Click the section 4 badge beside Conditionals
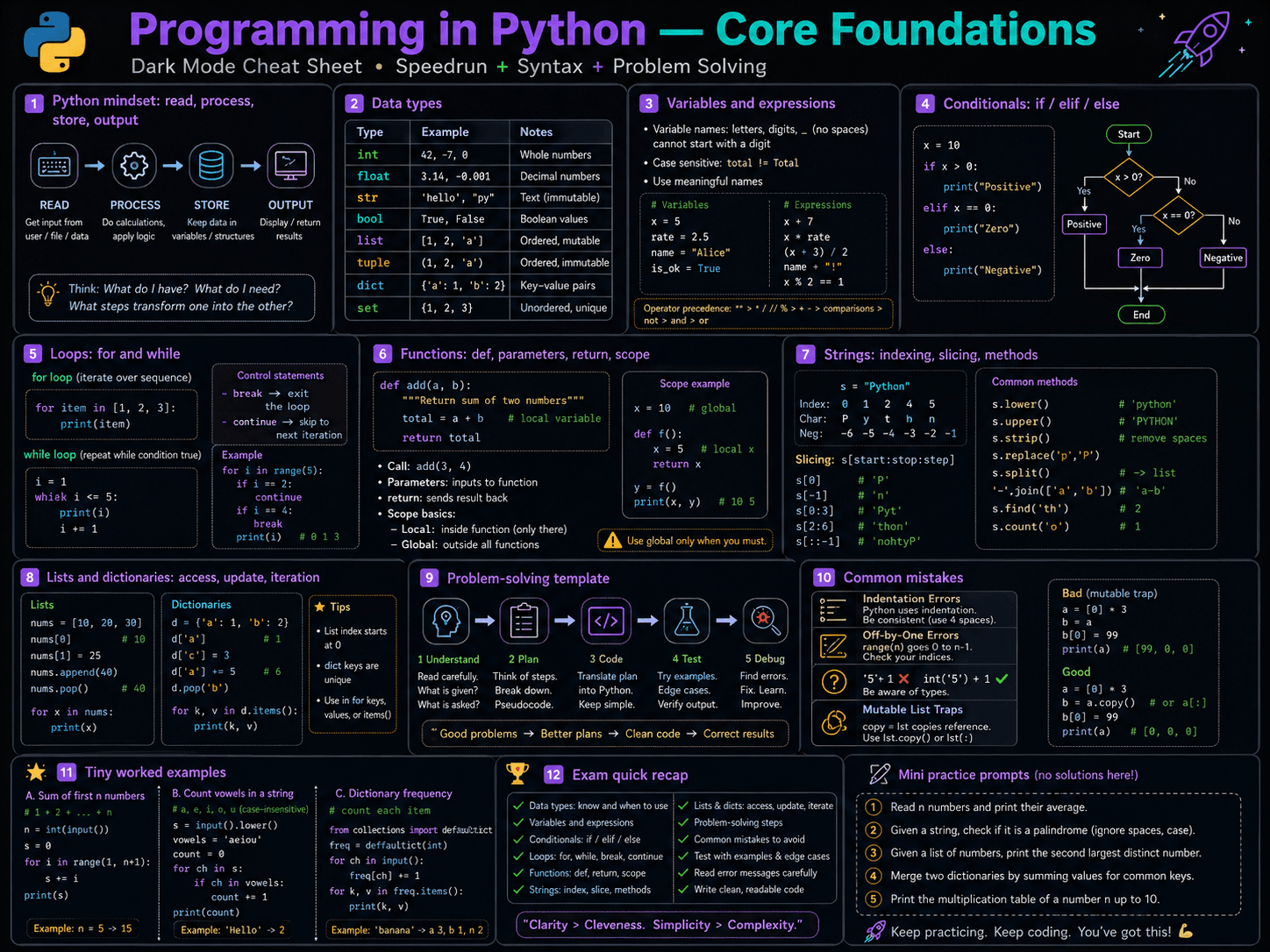Image resolution: width=1270 pixels, height=952 pixels. tap(924, 103)
